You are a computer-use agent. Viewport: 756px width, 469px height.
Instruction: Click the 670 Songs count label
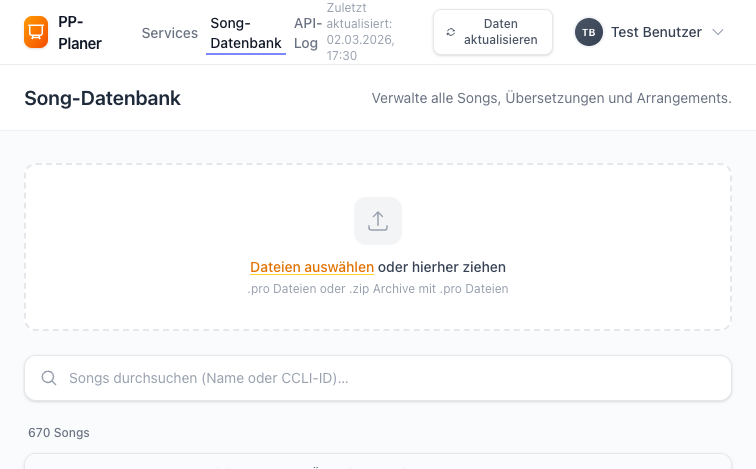coord(59,433)
